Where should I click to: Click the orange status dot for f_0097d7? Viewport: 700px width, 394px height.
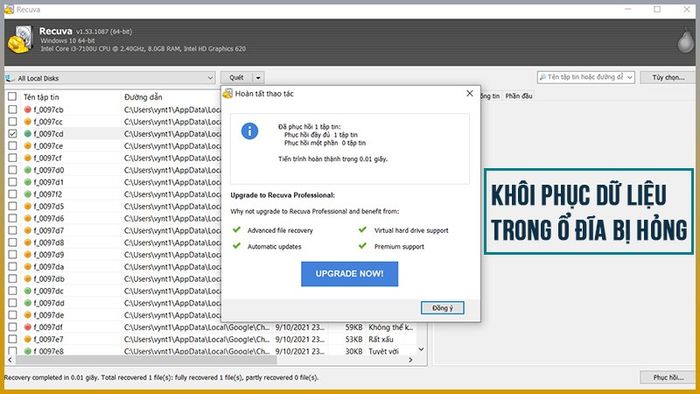point(28,230)
